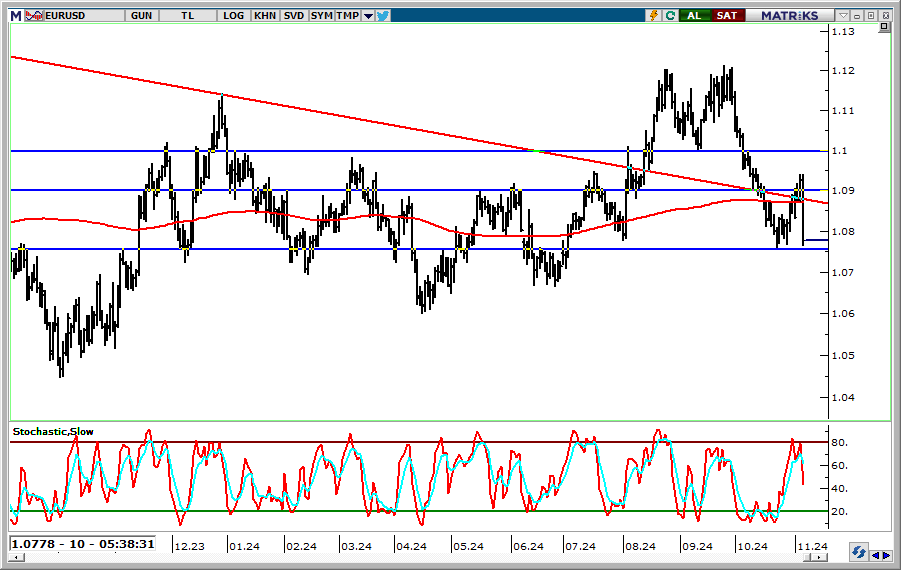
Task: Click the 11.24 date label on time axis
Action: 813,546
